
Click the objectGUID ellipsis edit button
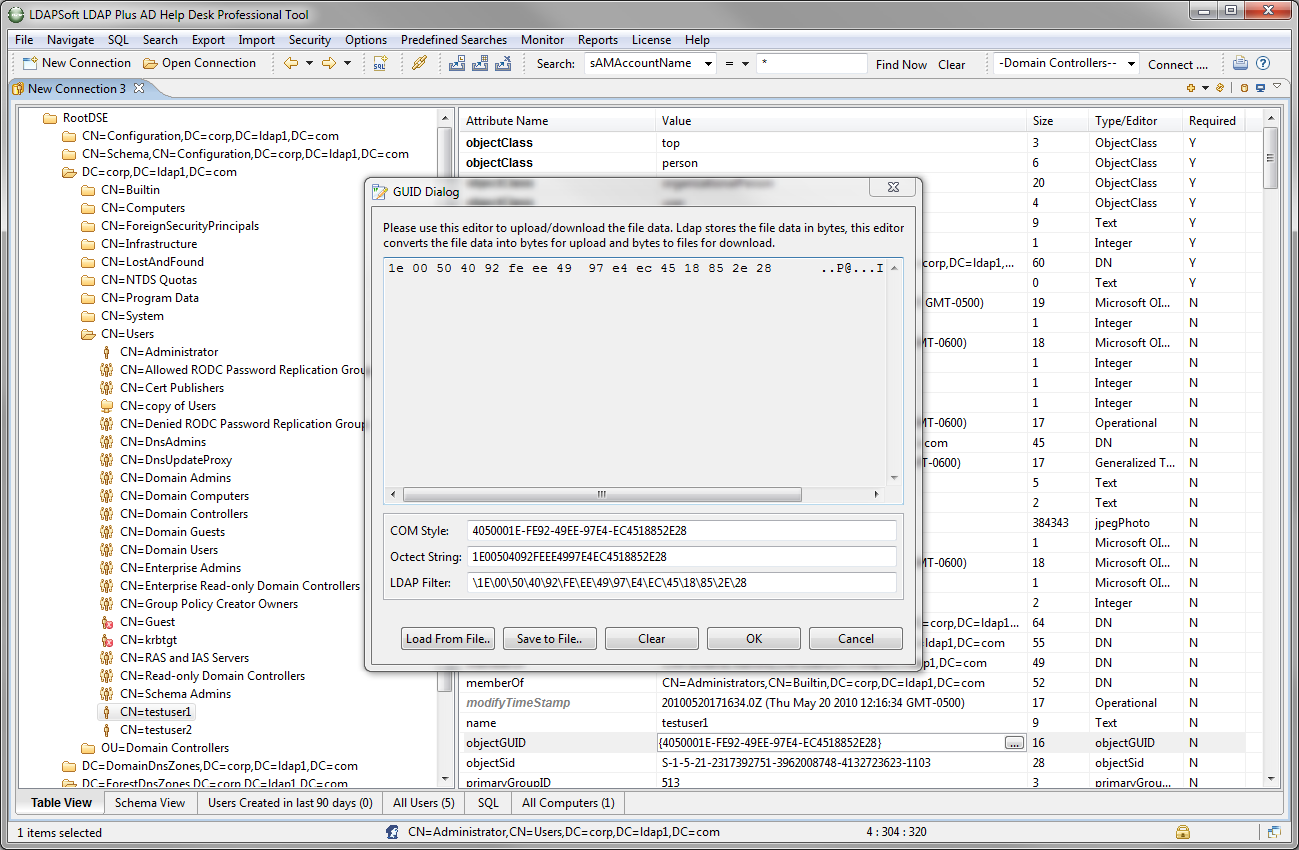(x=1014, y=743)
